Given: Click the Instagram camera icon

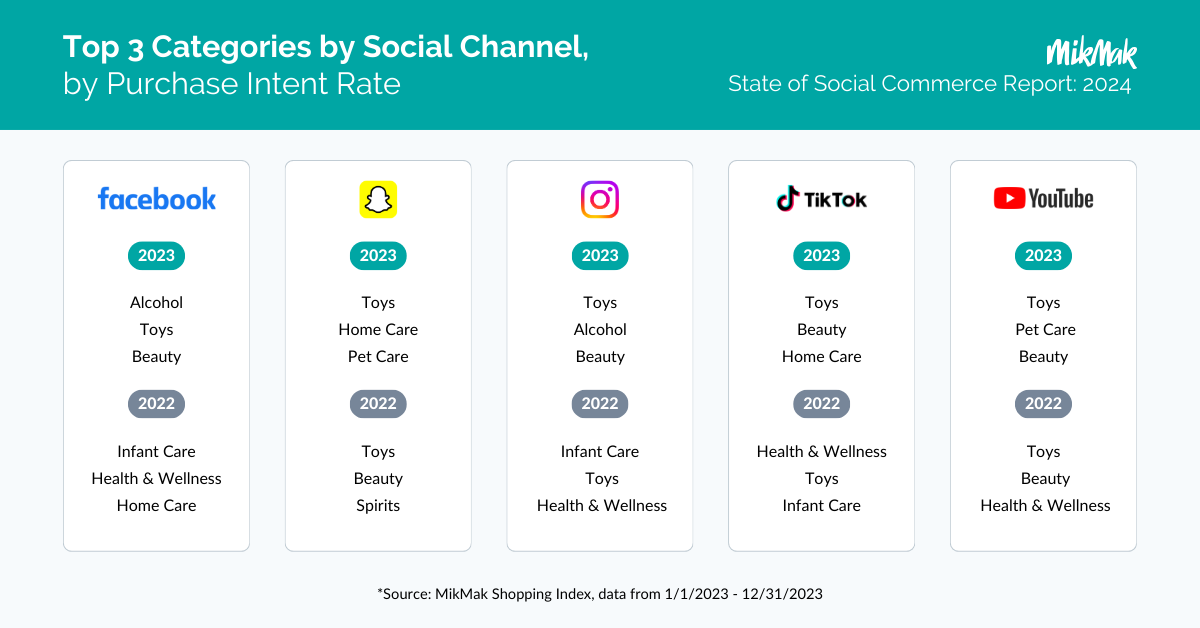Looking at the screenshot, I should [600, 199].
